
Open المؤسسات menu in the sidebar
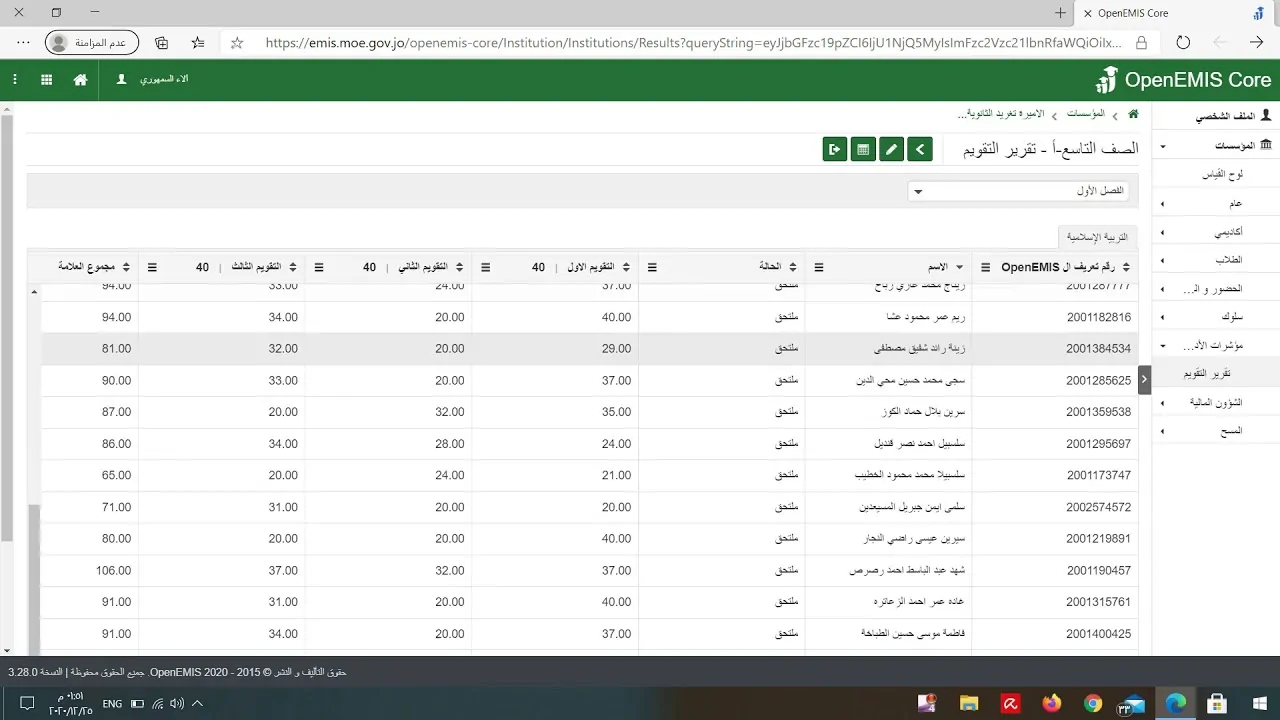tap(1215, 146)
